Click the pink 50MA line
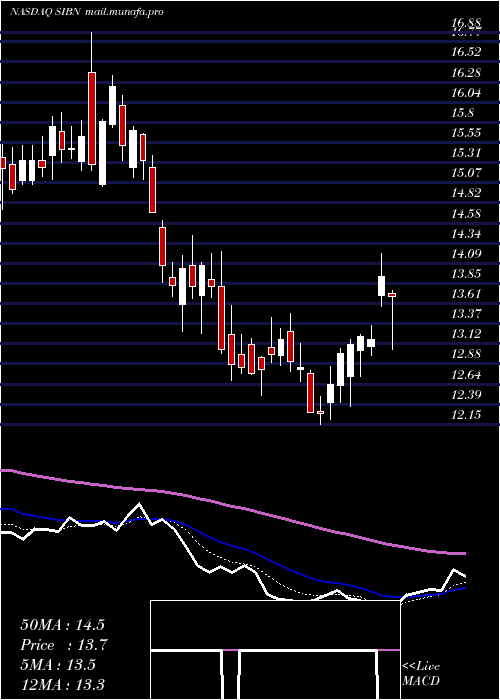This screenshot has width=500, height=700. pyautogui.click(x=232, y=506)
